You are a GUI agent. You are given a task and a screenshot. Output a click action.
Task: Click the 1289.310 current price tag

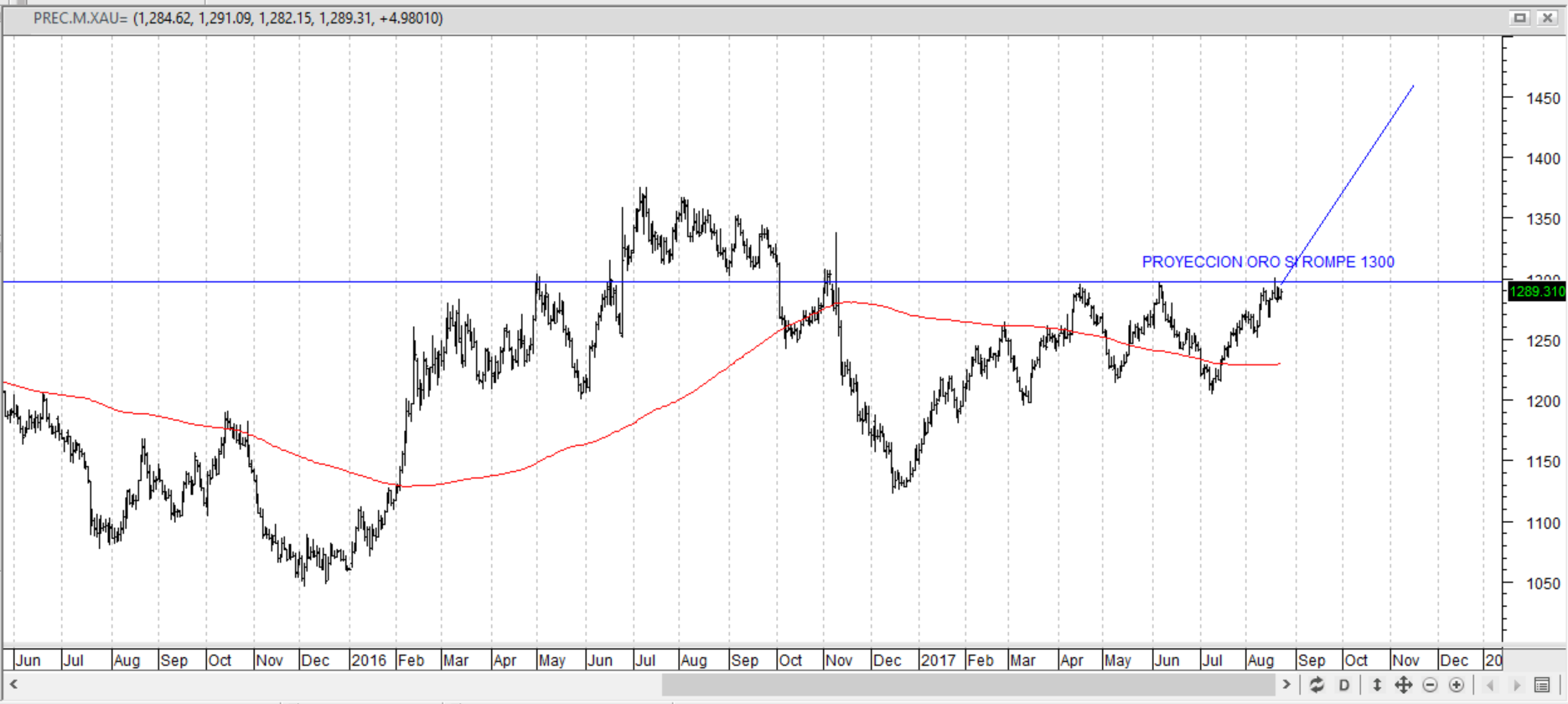click(1536, 292)
